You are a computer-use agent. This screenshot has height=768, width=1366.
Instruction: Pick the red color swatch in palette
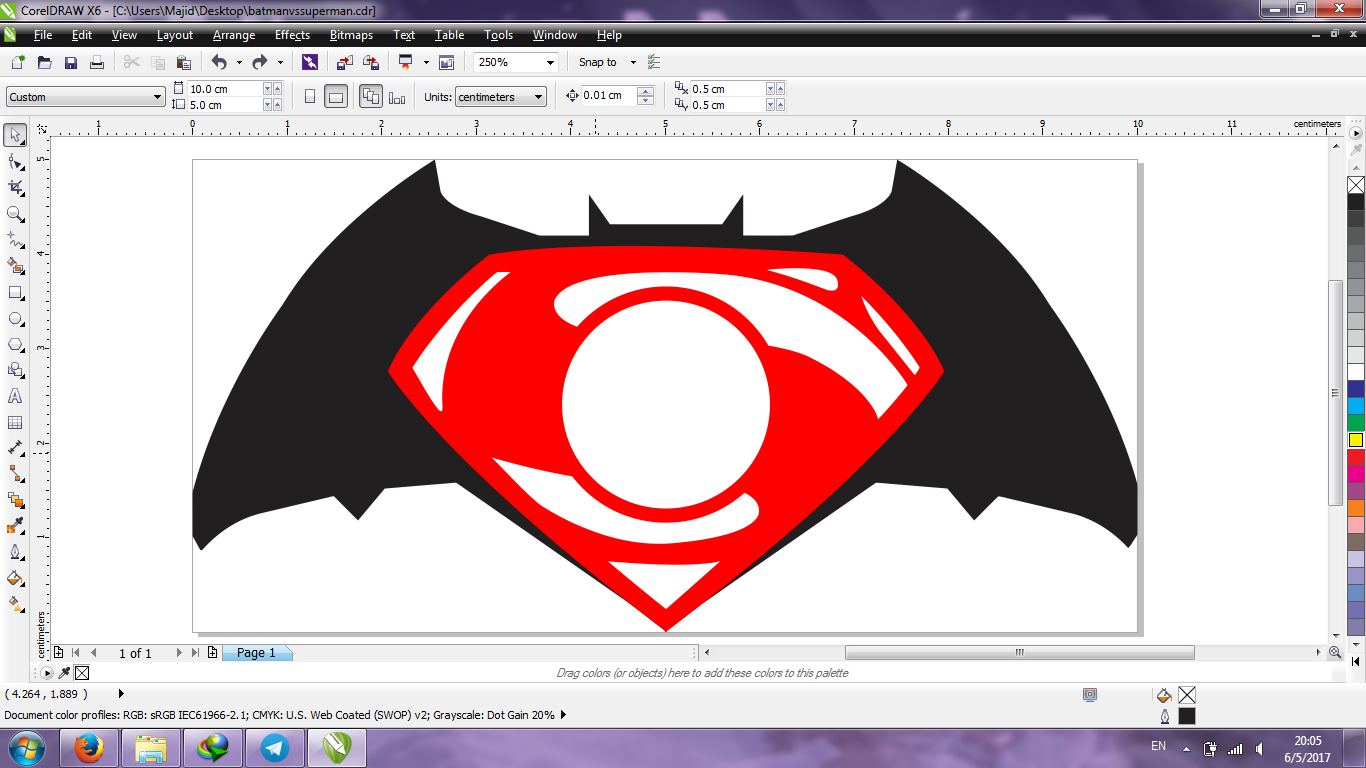pyautogui.click(x=1356, y=457)
